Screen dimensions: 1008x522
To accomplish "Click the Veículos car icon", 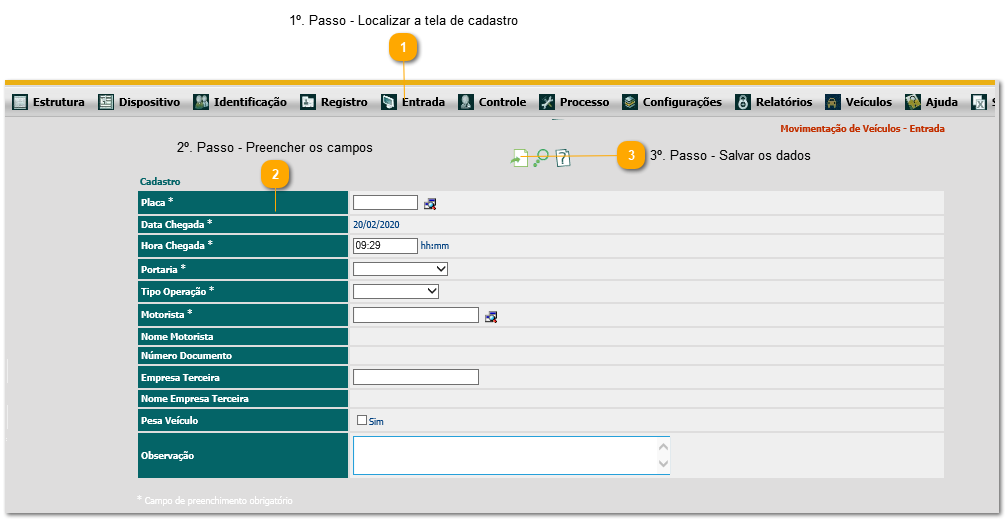I will 832,102.
